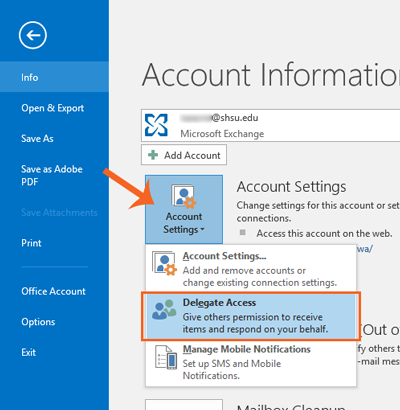Click the Delegate Access people icon
400x410 pixels.
coord(164,310)
